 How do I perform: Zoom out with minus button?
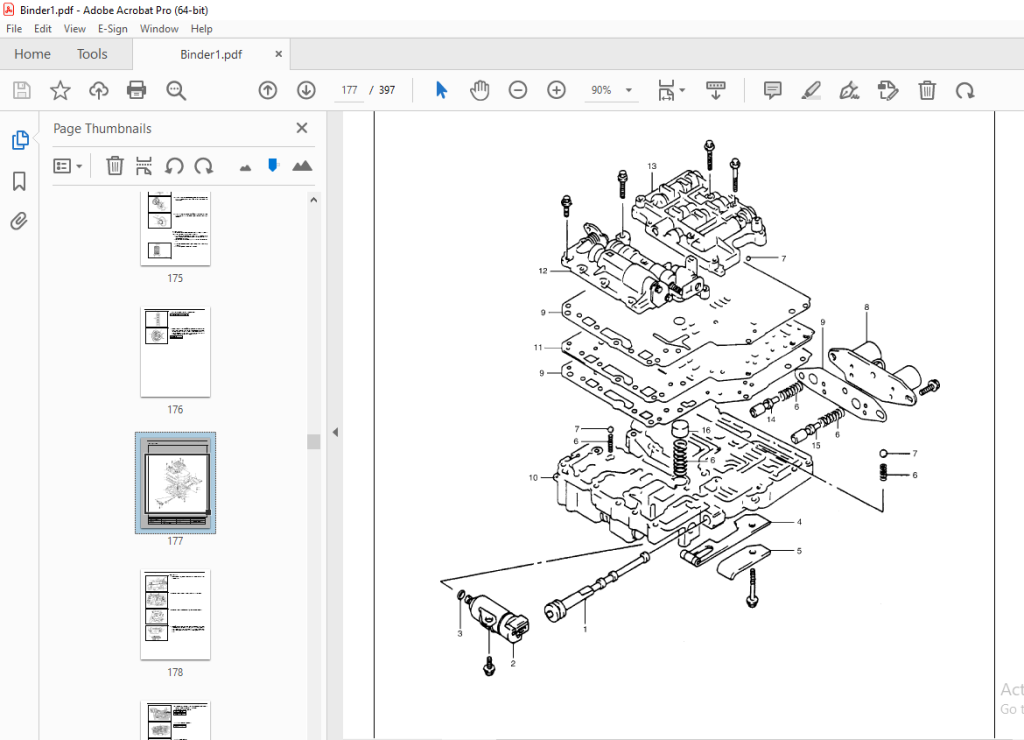click(x=518, y=90)
